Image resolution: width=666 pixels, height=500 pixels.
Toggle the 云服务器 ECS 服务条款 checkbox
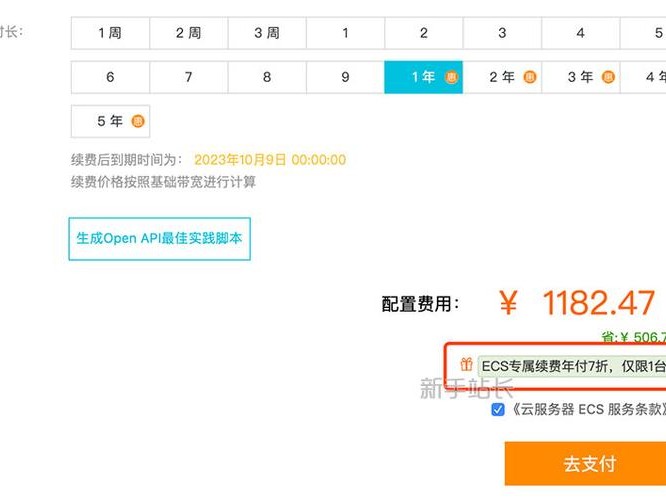(x=498, y=410)
